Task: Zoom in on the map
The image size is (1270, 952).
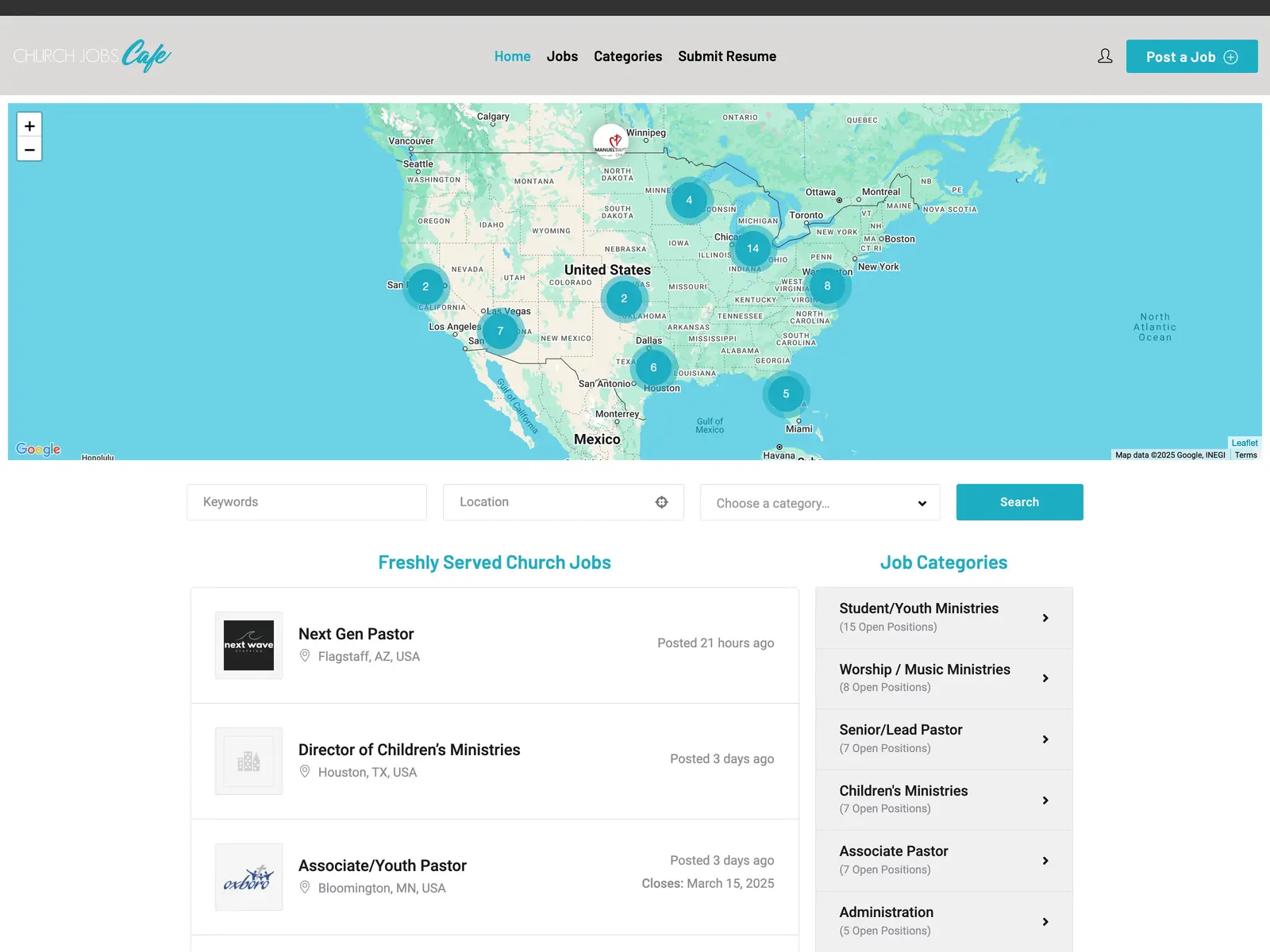Action: point(29,125)
